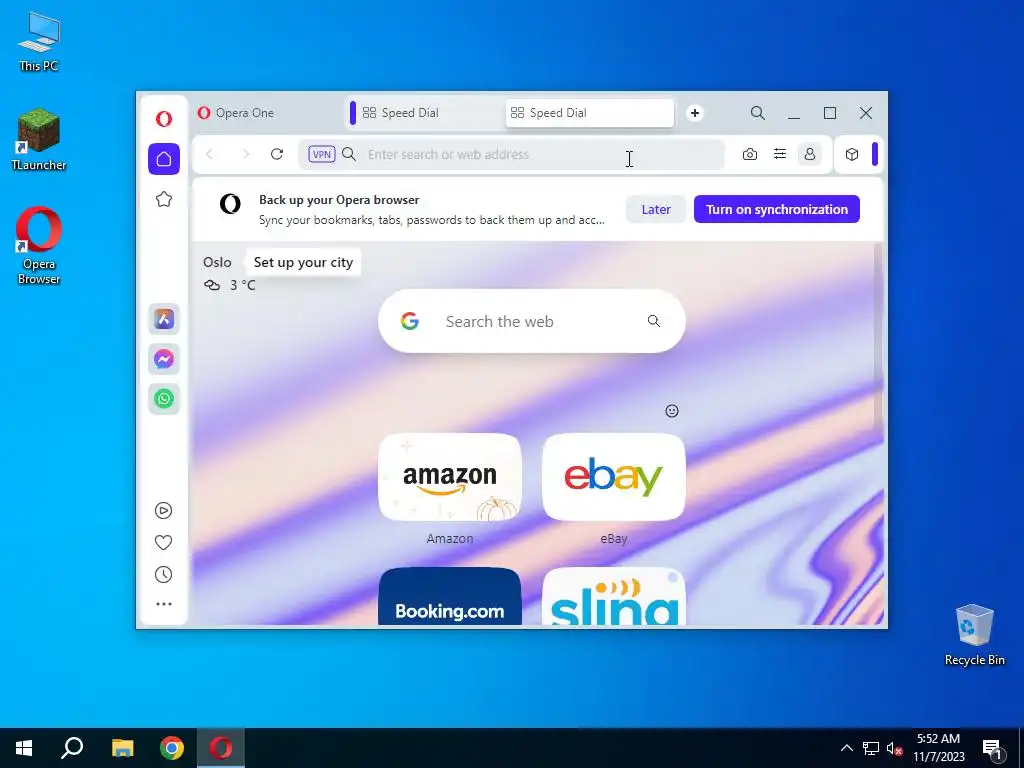
Task: Open the eBay speed dial tile
Action: [x=614, y=477]
